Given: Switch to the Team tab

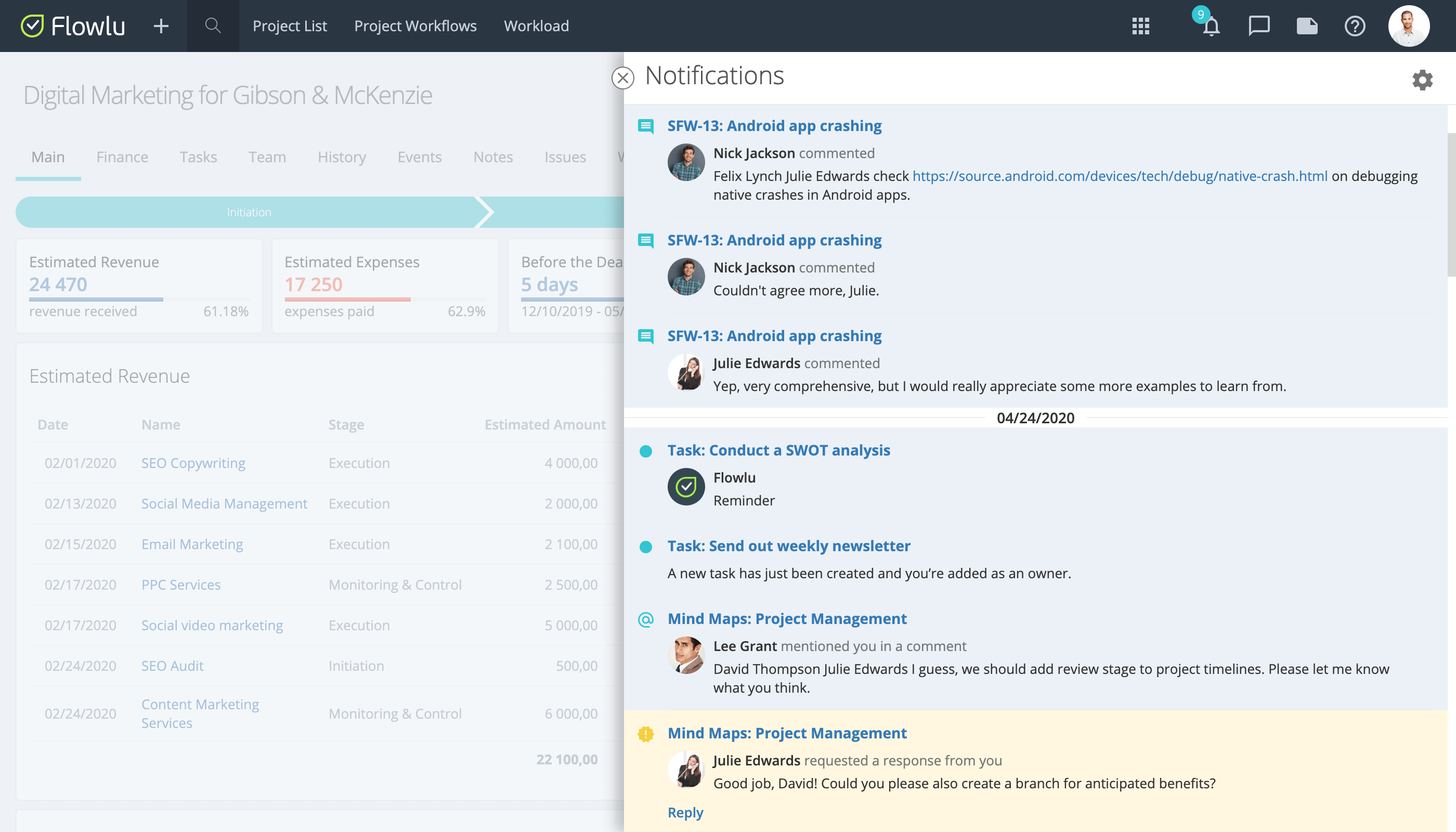Looking at the screenshot, I should point(267,157).
